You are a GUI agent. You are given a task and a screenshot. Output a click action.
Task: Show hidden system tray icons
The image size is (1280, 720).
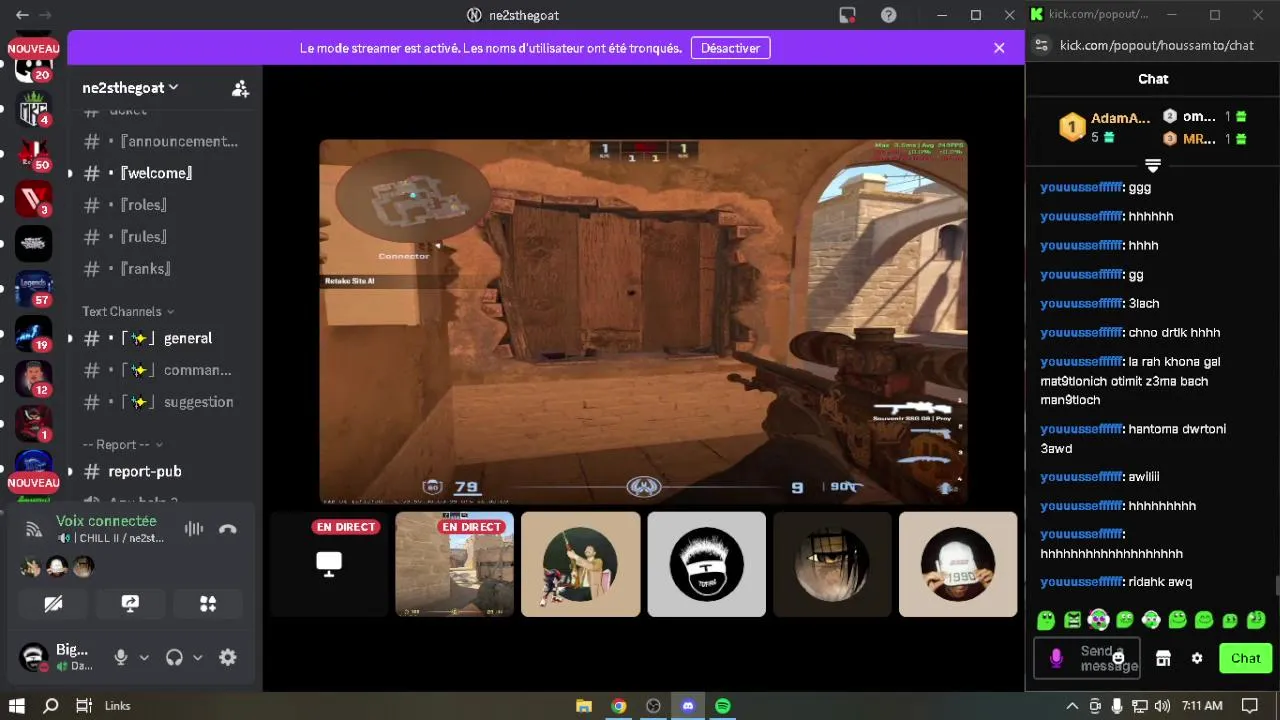click(1072, 706)
